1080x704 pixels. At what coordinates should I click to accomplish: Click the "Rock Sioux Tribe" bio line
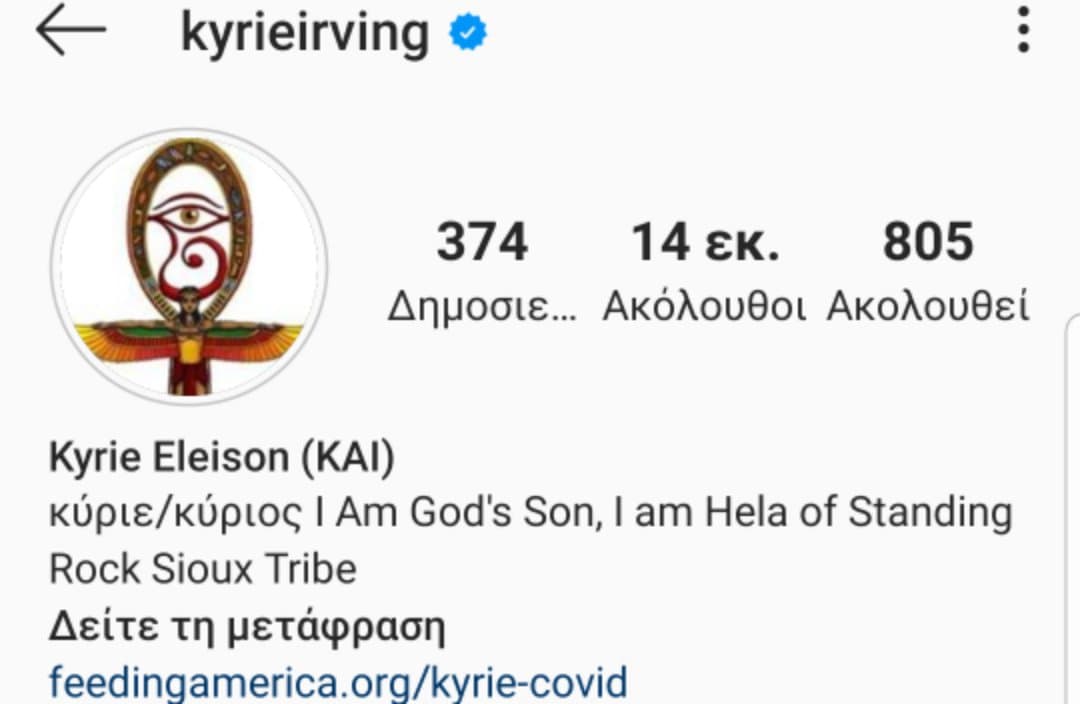click(203, 569)
